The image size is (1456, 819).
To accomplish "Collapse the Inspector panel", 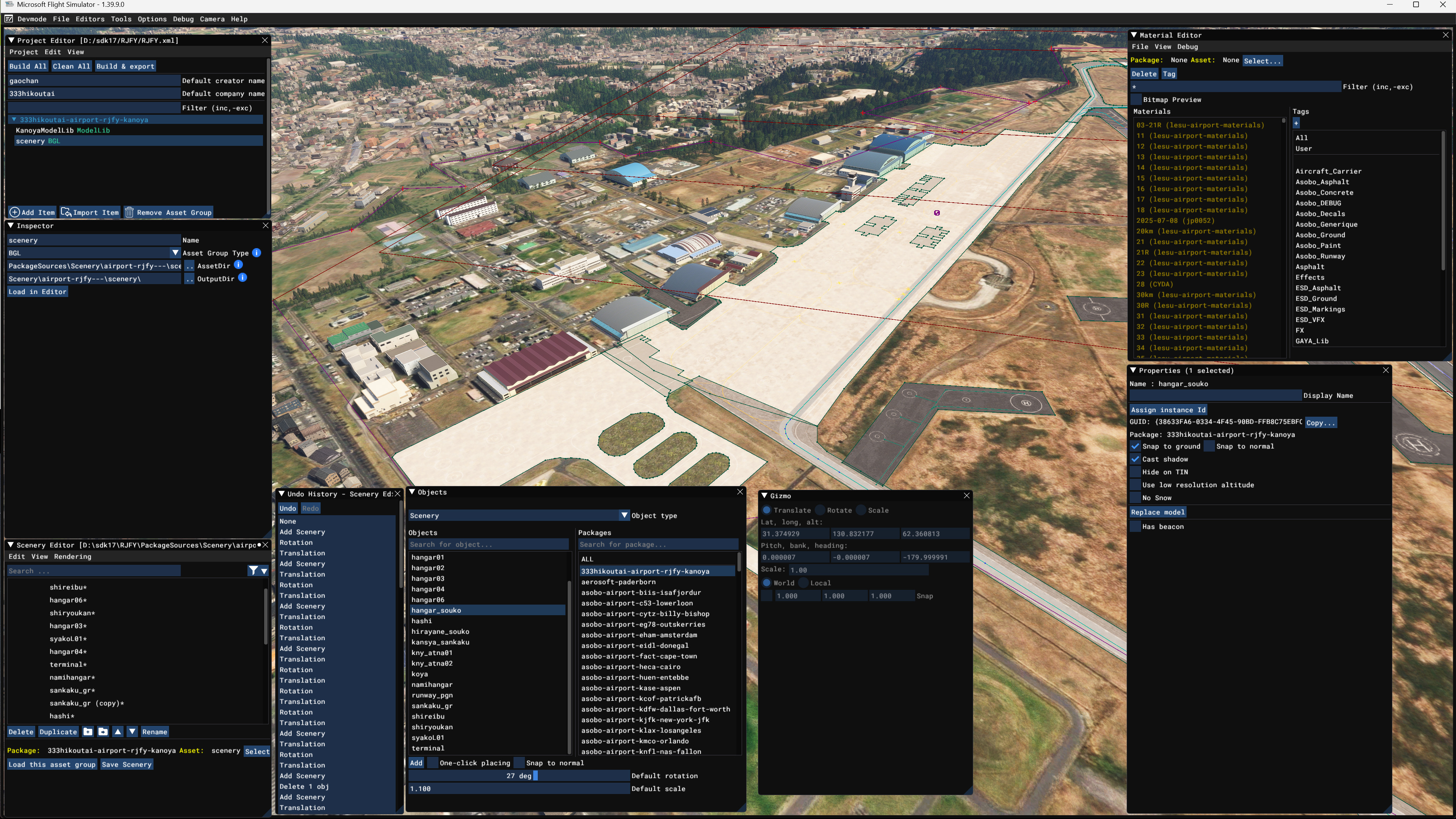I will 11,225.
